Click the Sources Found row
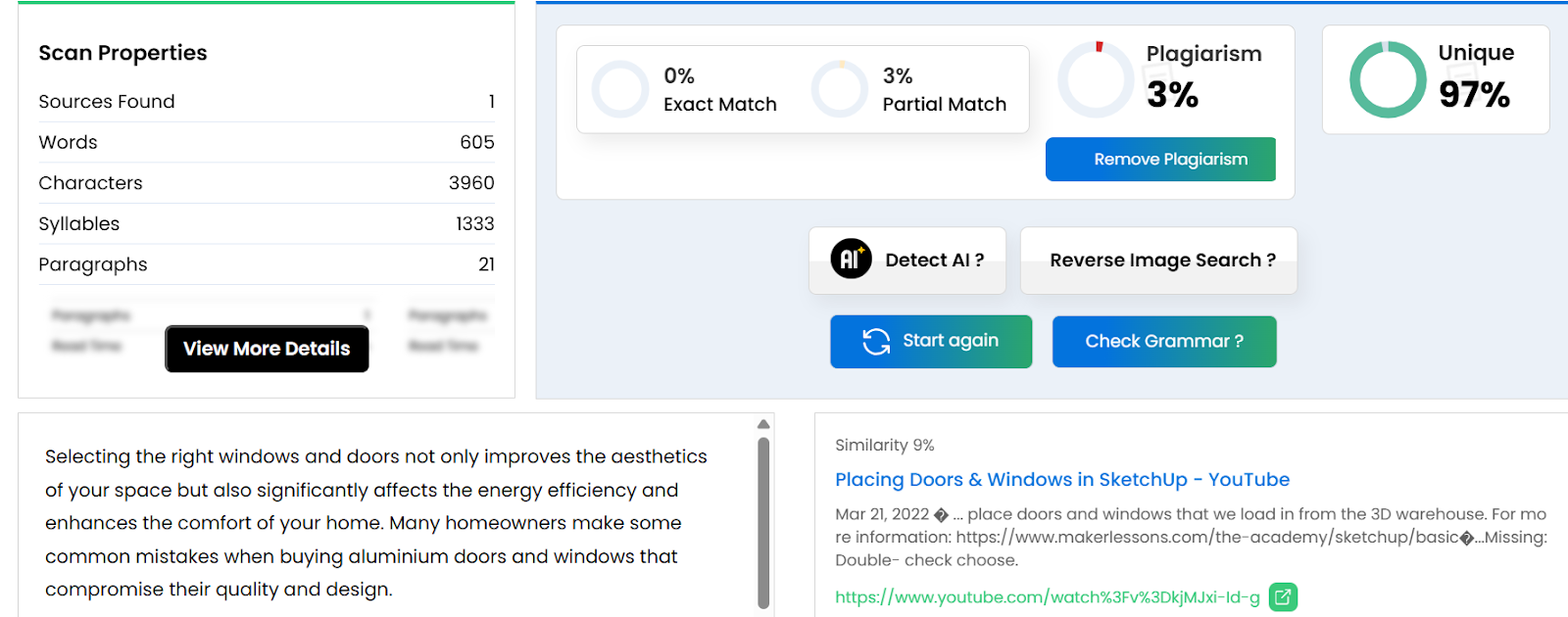The image size is (1568, 617). click(x=267, y=102)
